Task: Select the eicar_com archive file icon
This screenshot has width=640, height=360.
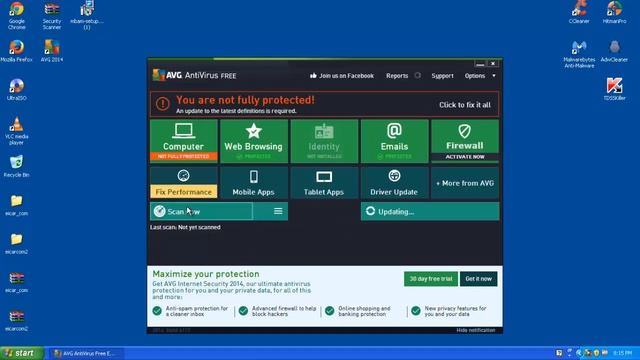Action: pos(16,282)
